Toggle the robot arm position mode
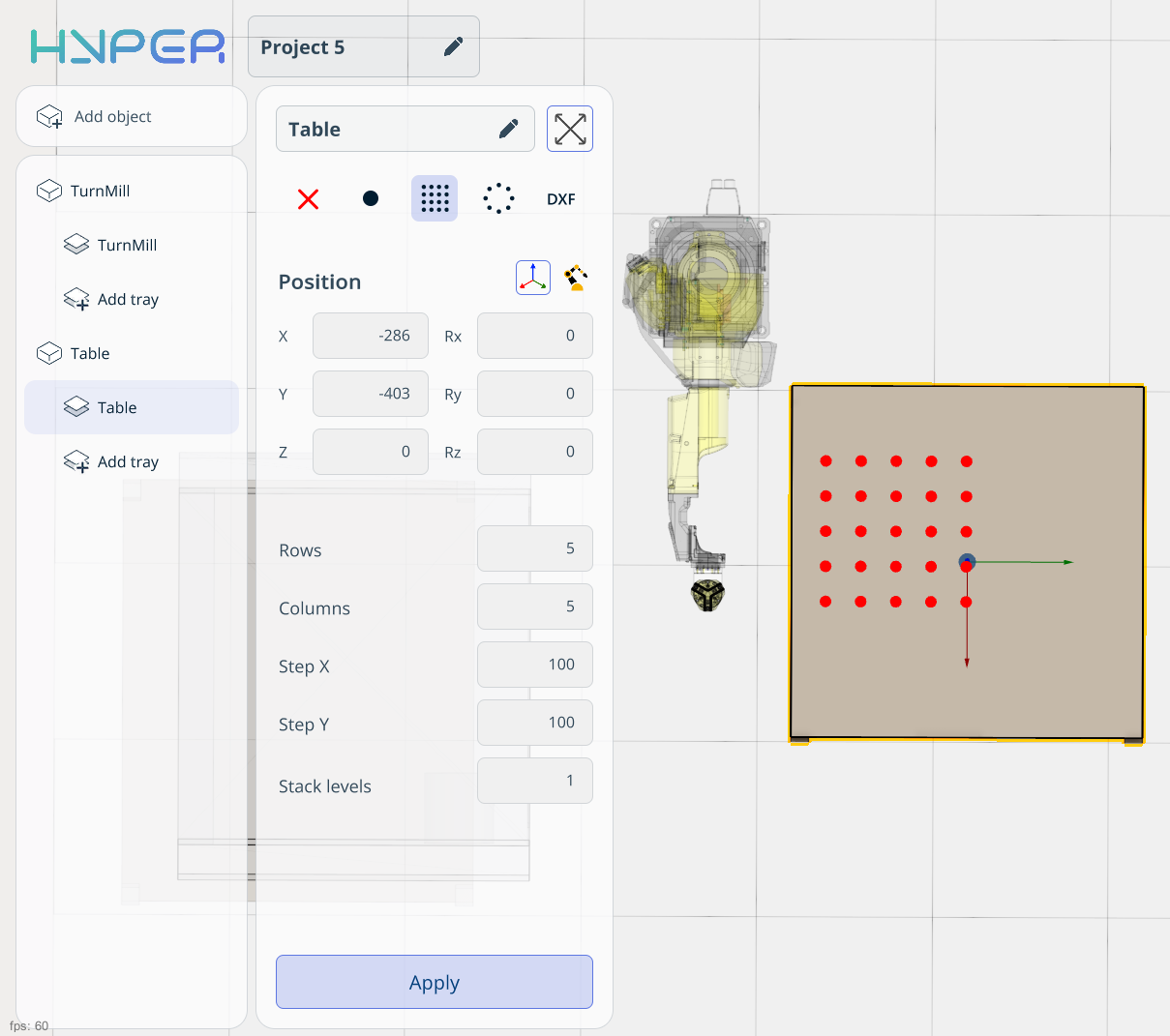The height and width of the screenshot is (1036, 1170). (x=577, y=278)
